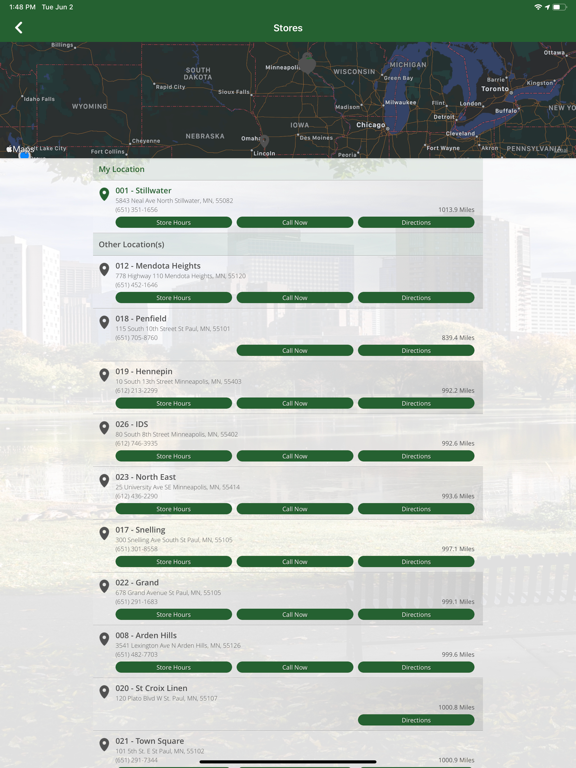Call Now for Penfield store

(295, 351)
